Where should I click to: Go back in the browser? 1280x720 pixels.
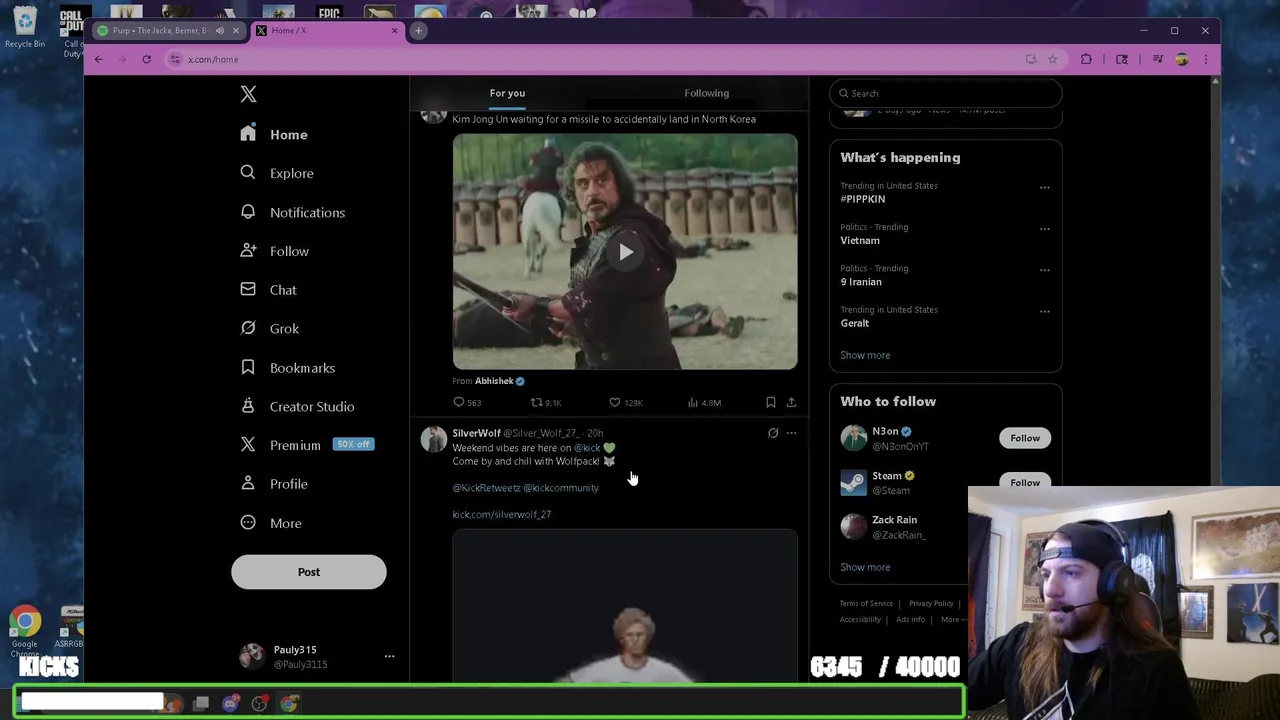98,59
